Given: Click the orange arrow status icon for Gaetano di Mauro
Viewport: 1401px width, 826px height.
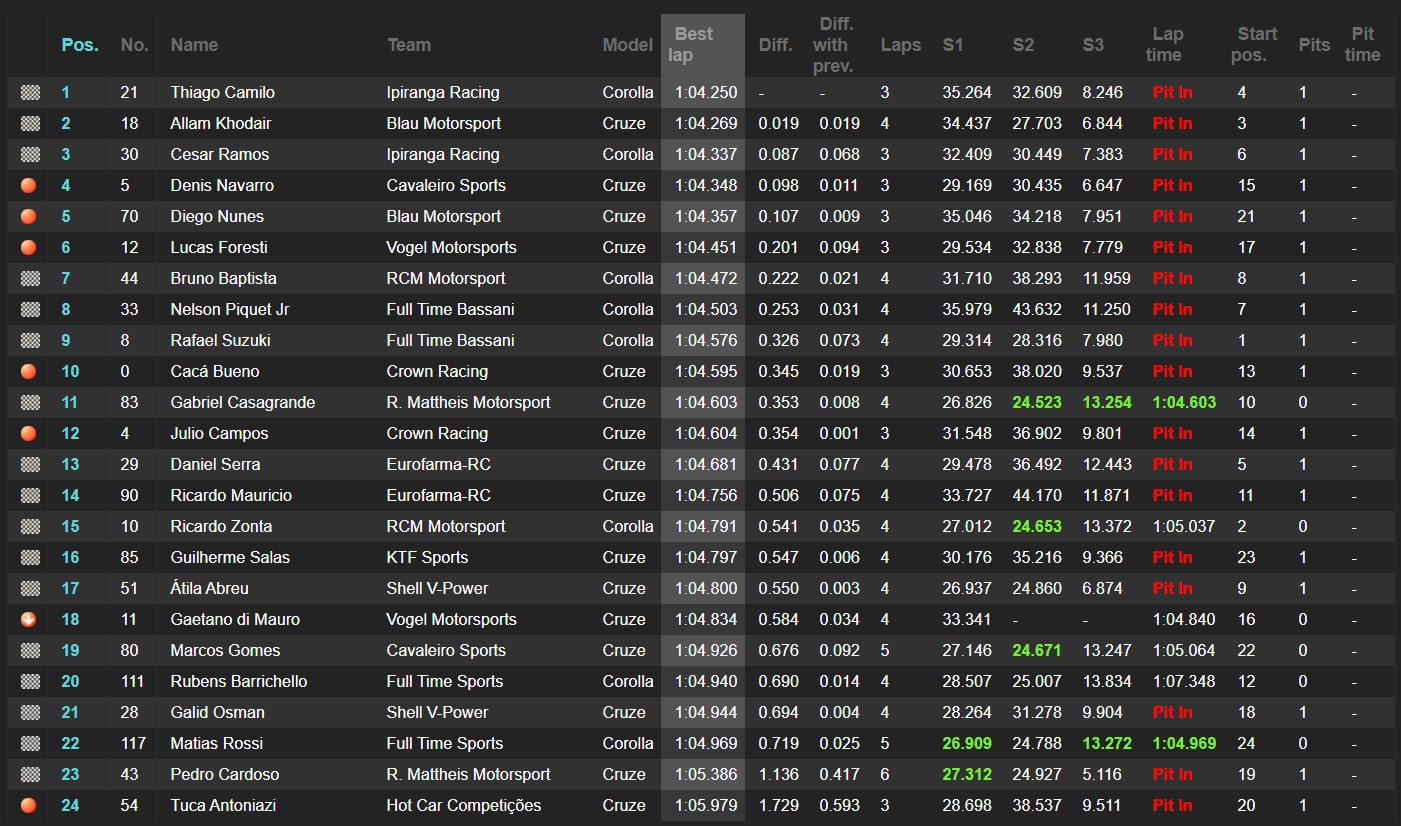Looking at the screenshot, I should pos(29,619).
